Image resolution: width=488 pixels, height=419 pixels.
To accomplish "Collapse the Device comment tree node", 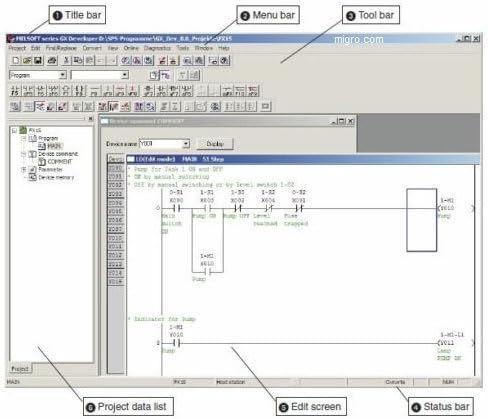I will pyautogui.click(x=23, y=154).
